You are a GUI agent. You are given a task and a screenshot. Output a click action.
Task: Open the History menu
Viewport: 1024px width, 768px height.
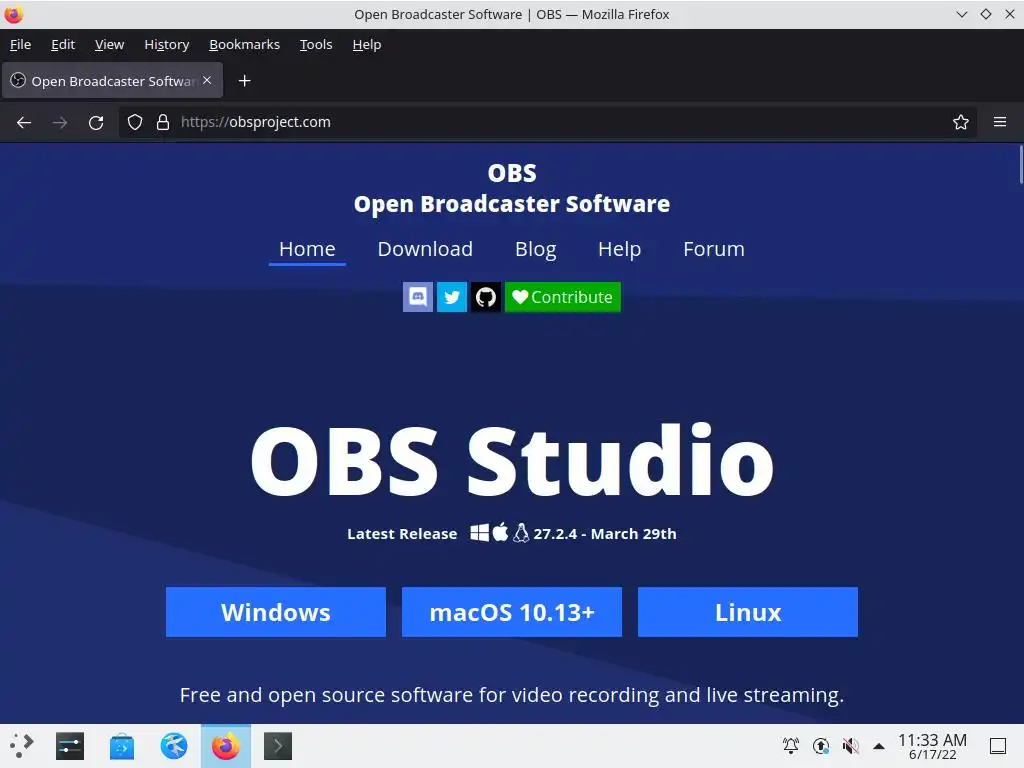tap(167, 44)
